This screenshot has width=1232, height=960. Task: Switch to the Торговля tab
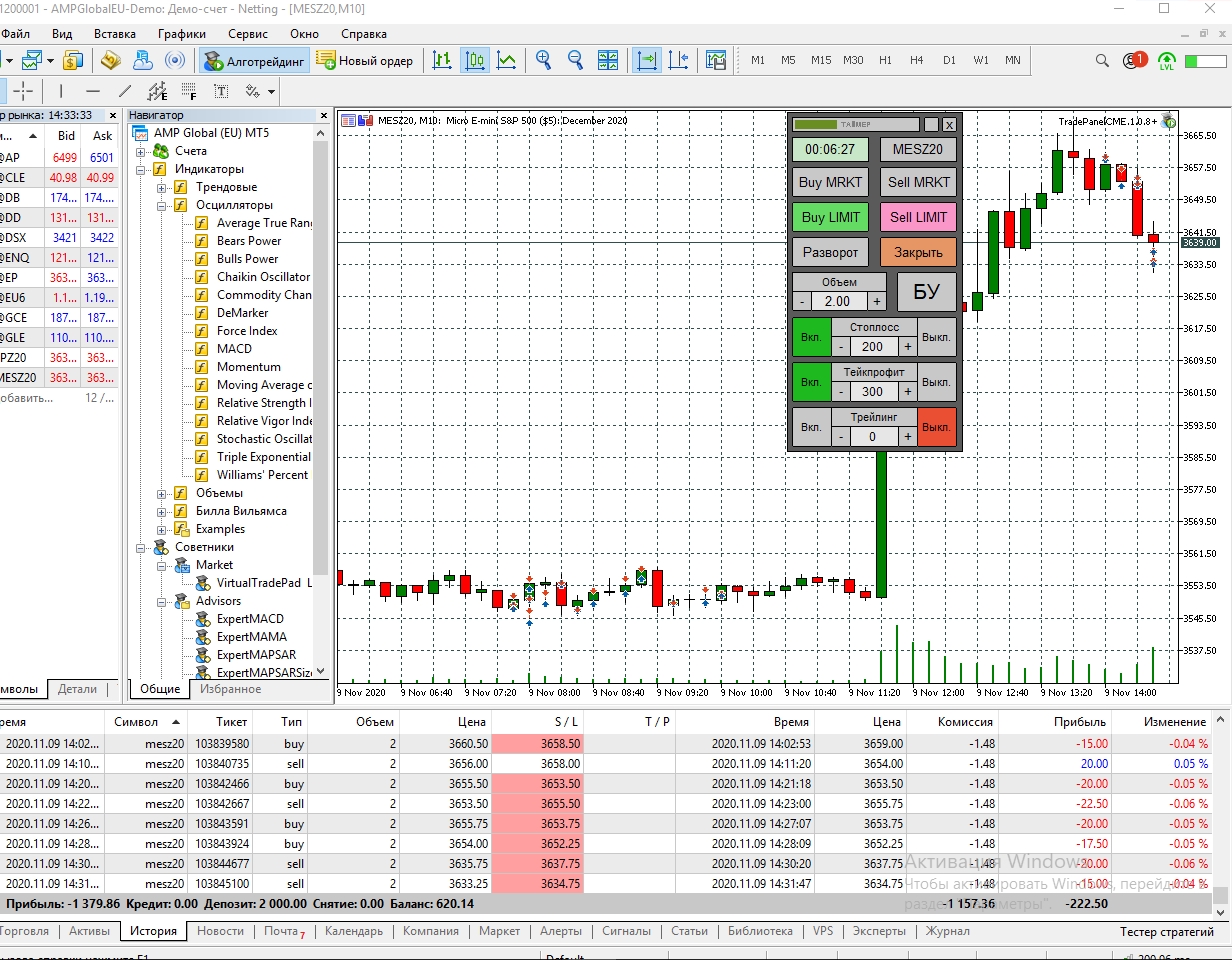coord(25,931)
